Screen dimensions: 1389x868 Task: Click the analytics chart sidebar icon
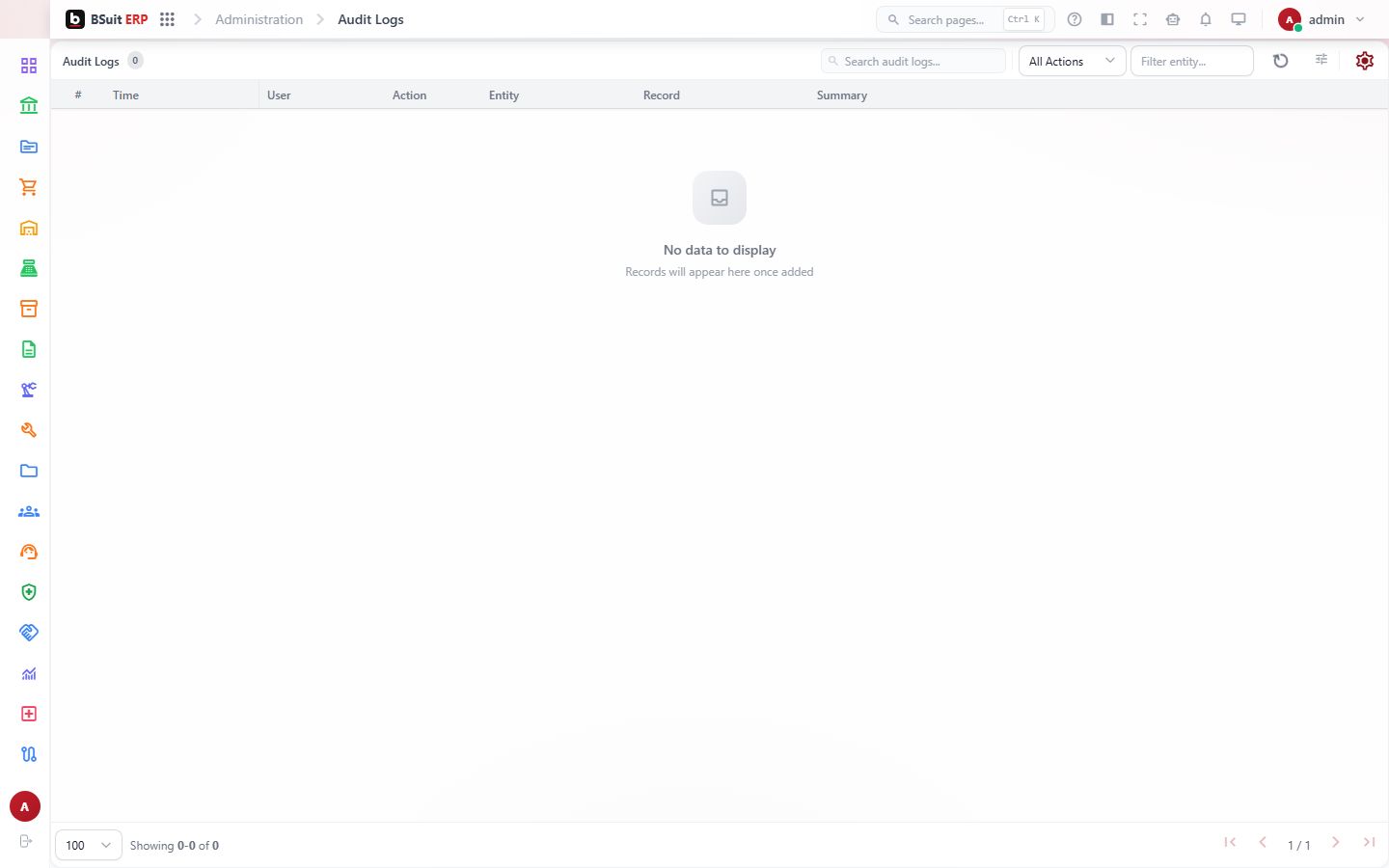tap(29, 673)
